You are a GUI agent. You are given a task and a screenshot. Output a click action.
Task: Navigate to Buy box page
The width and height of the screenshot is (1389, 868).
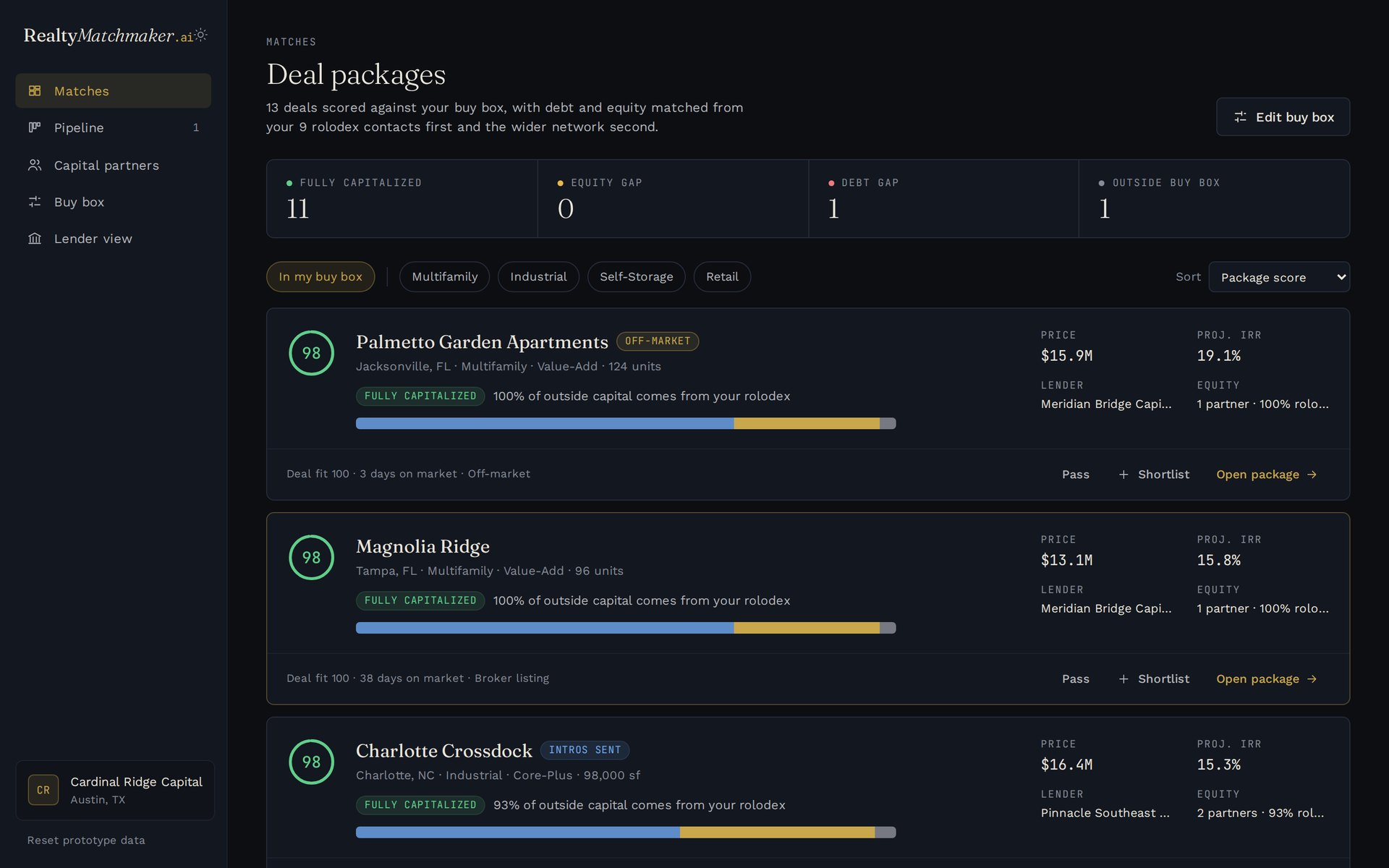(x=114, y=202)
